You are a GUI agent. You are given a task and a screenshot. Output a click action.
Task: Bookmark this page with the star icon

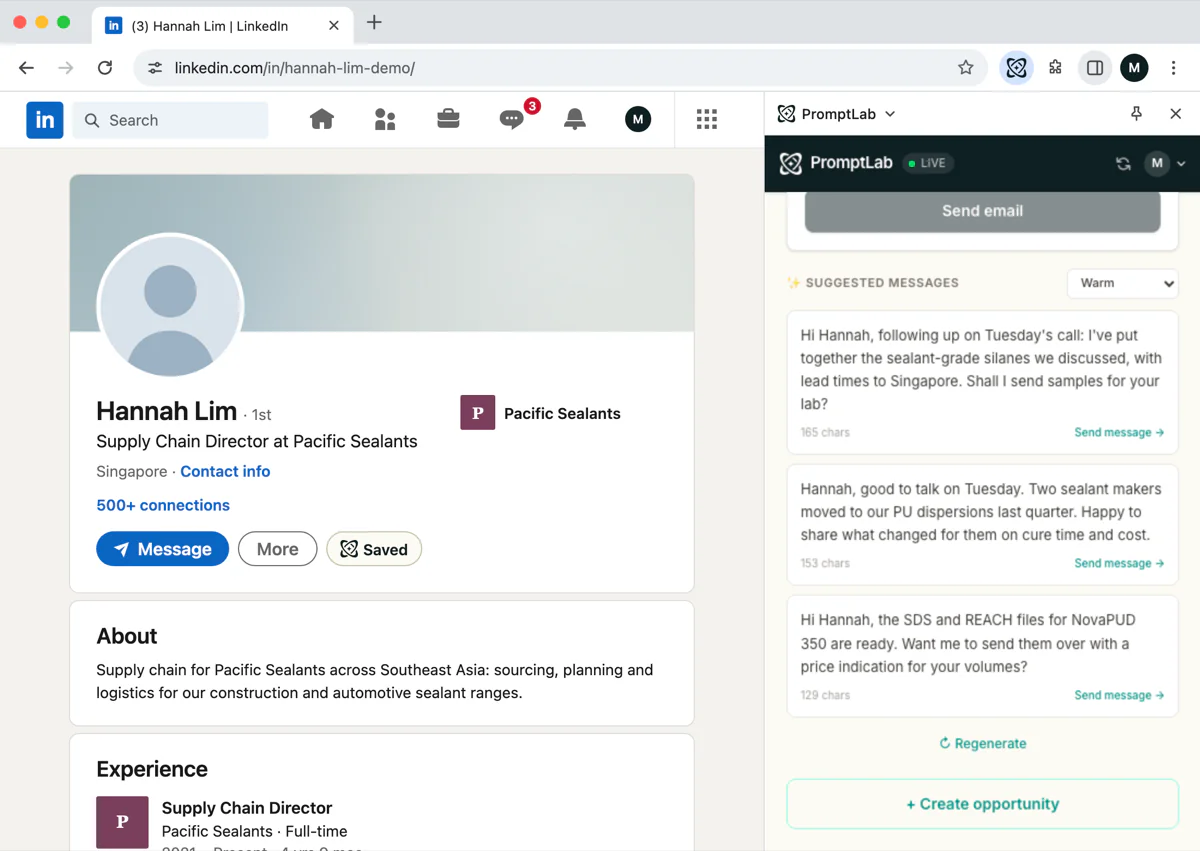[x=965, y=68]
